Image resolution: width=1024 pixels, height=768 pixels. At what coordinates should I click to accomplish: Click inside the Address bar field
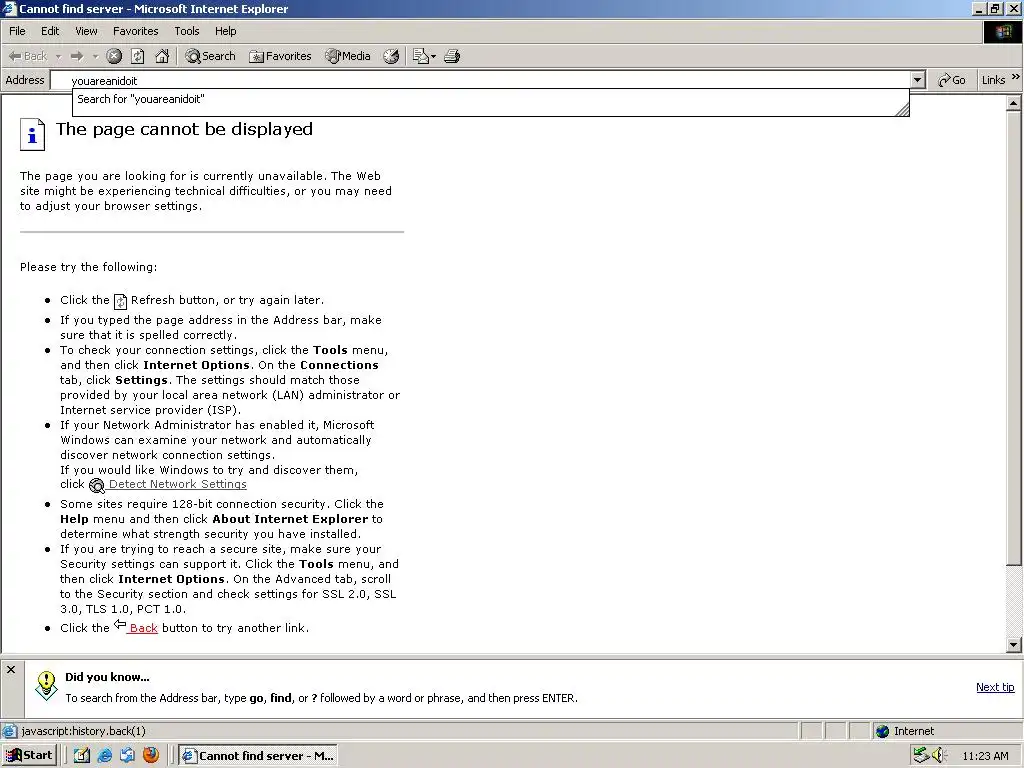point(481,80)
